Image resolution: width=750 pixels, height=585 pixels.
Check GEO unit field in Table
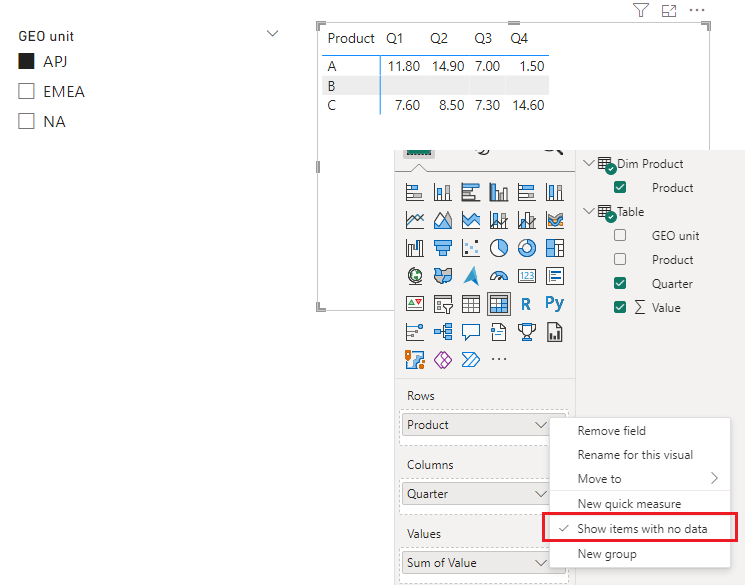[620, 235]
